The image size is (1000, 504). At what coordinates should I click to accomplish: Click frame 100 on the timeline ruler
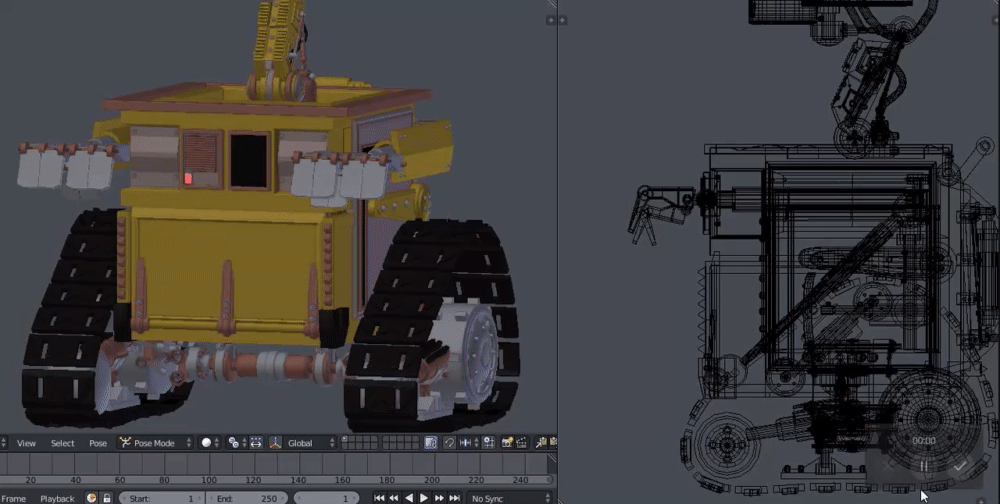(209, 480)
